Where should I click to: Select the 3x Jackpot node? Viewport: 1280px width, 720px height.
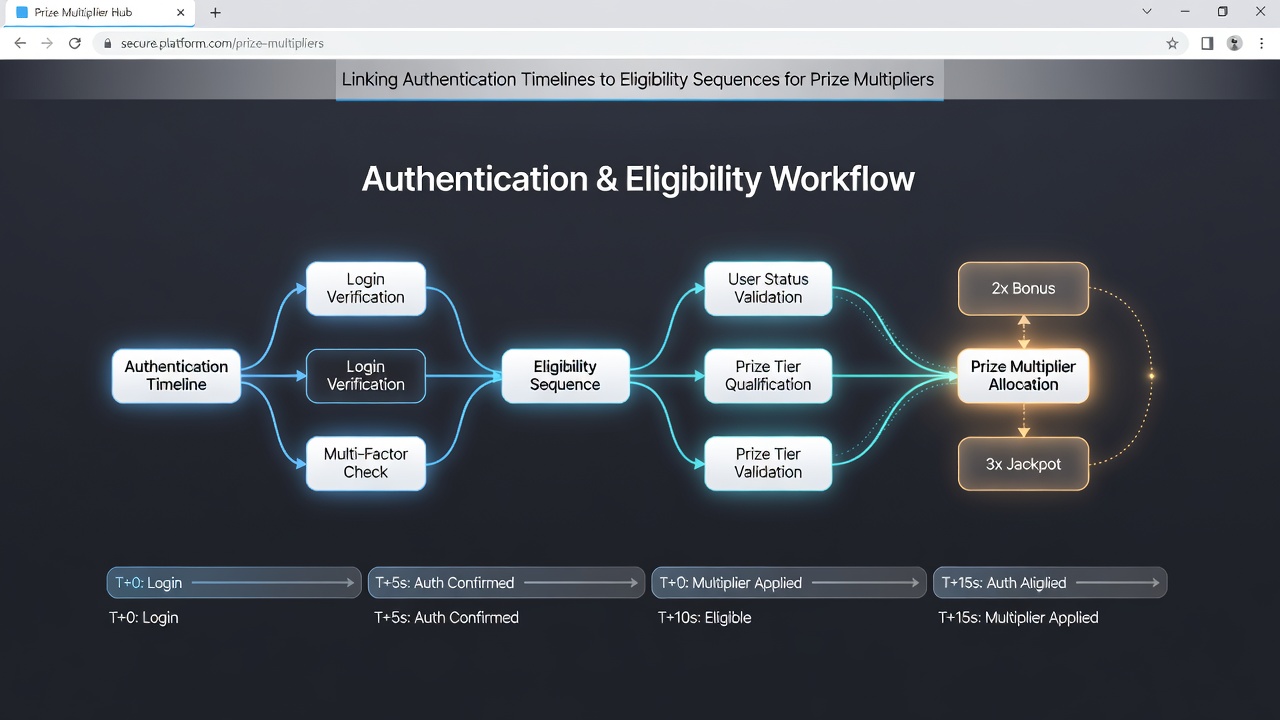tap(1023, 464)
